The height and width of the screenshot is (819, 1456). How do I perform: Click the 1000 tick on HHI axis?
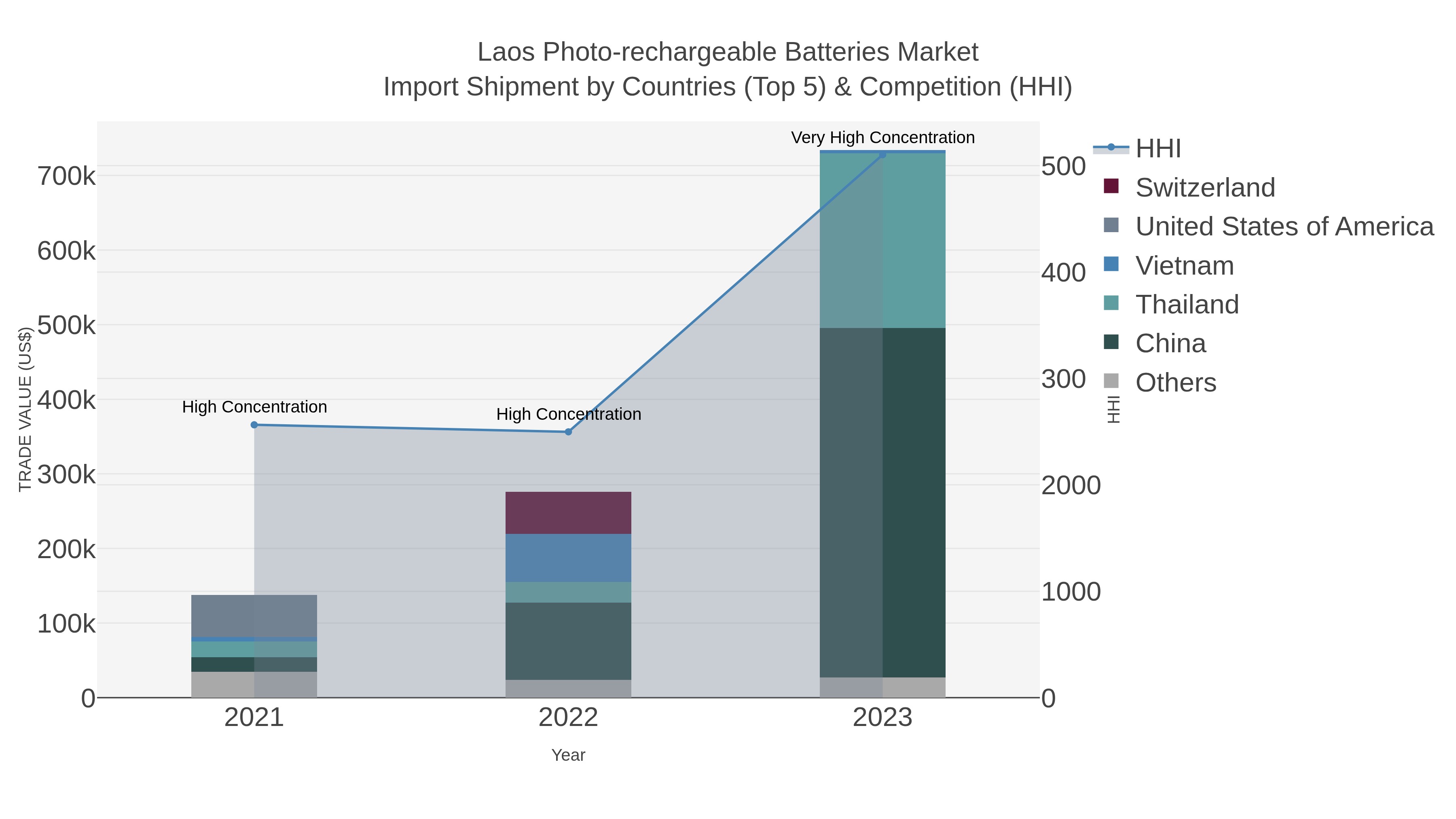1071,592
